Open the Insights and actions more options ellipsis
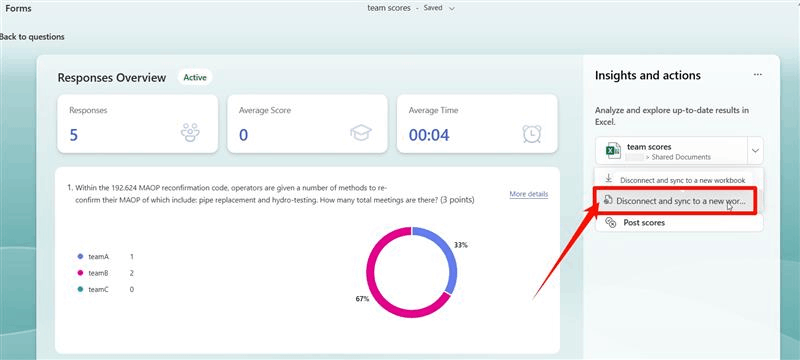This screenshot has height=360, width=800. point(758,75)
